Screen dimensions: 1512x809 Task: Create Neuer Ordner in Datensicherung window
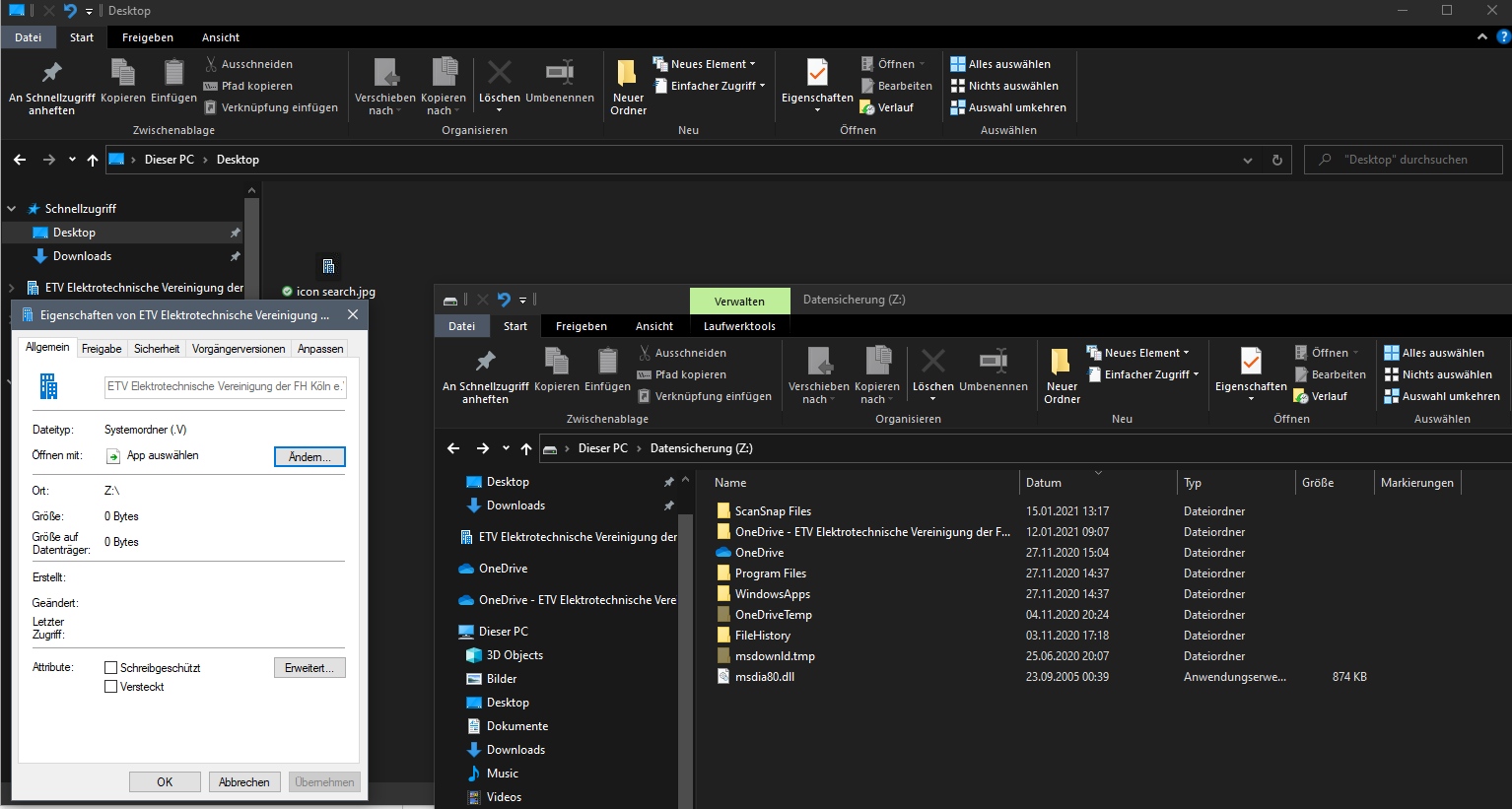pyautogui.click(x=1062, y=375)
